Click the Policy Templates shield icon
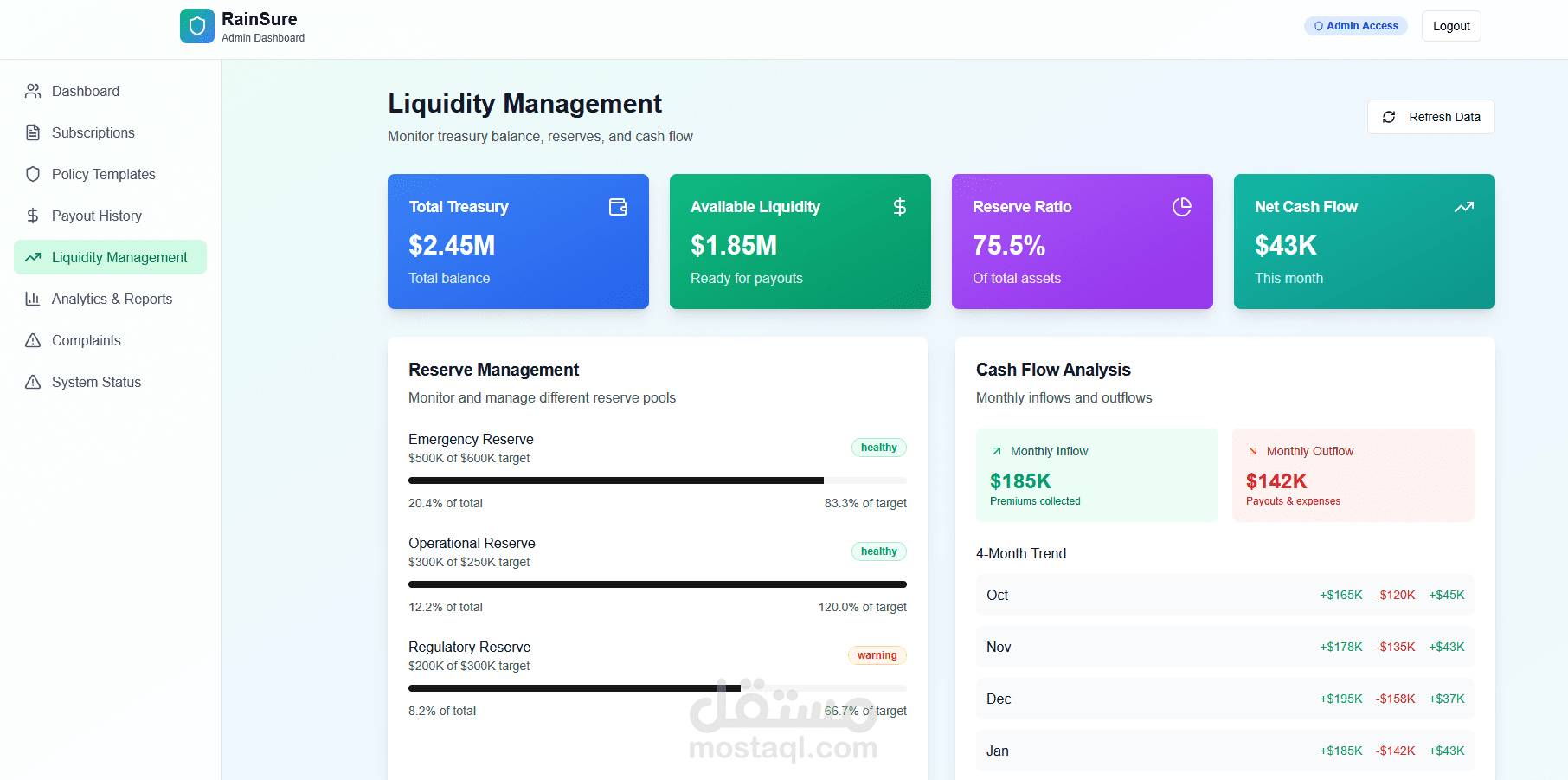 click(33, 174)
